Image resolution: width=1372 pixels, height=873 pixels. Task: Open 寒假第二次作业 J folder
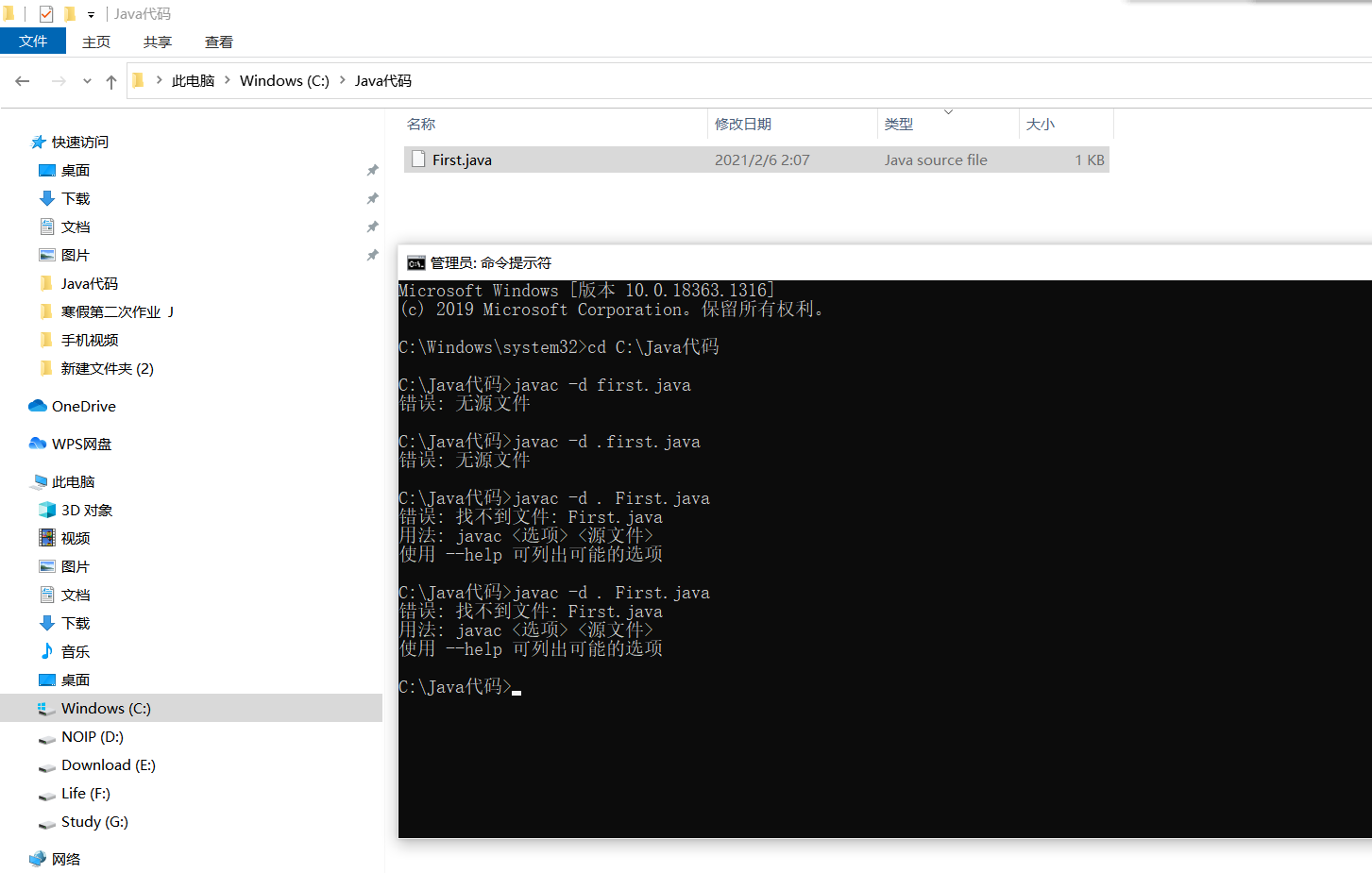(x=117, y=311)
